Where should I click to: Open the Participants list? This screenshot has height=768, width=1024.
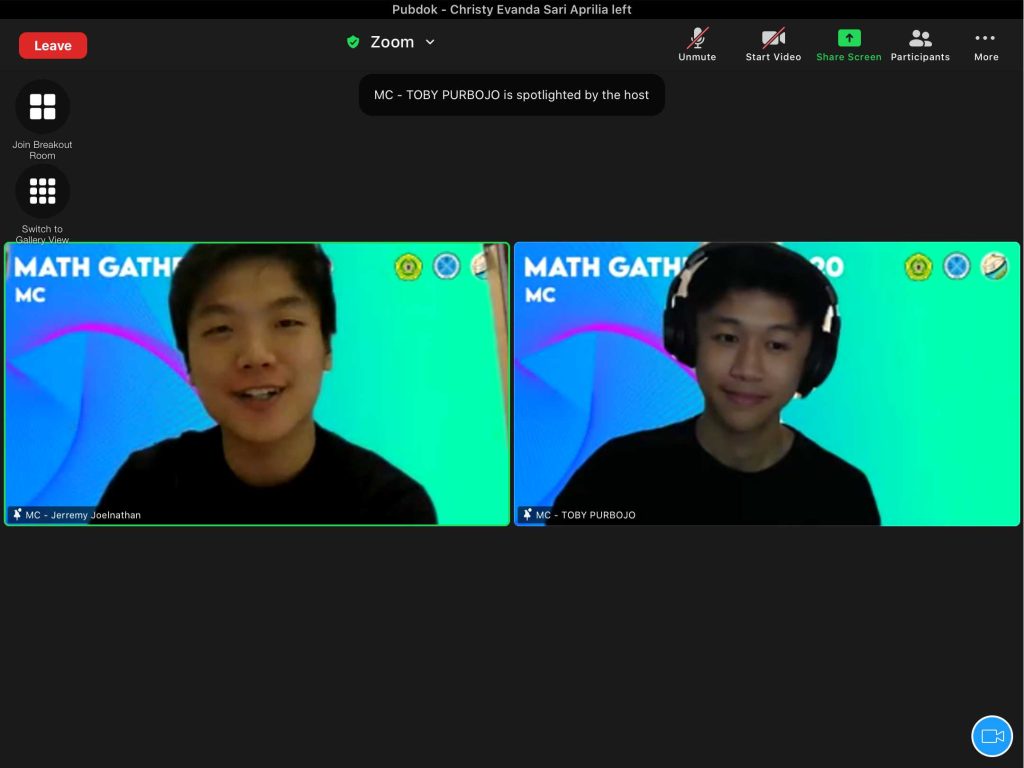(x=920, y=45)
